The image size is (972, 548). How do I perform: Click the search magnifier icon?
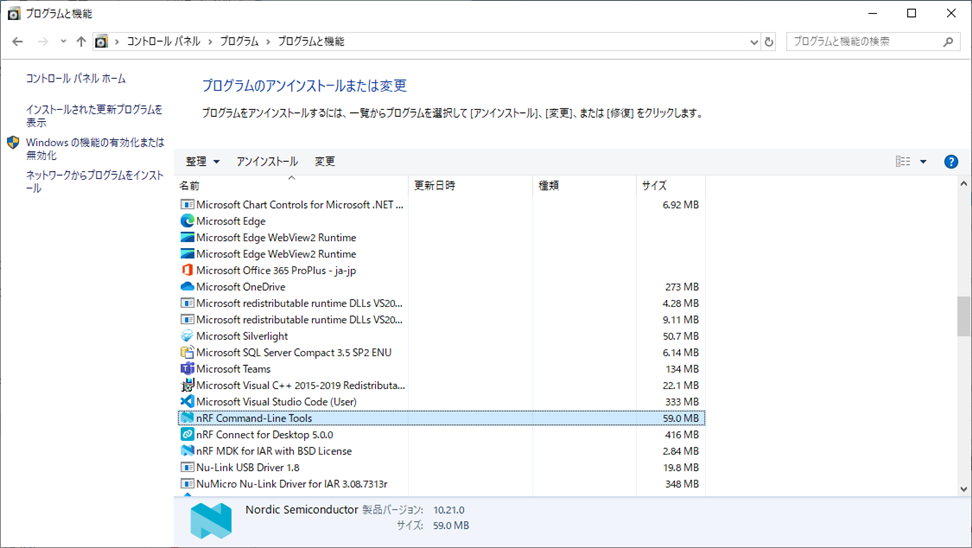tap(948, 42)
